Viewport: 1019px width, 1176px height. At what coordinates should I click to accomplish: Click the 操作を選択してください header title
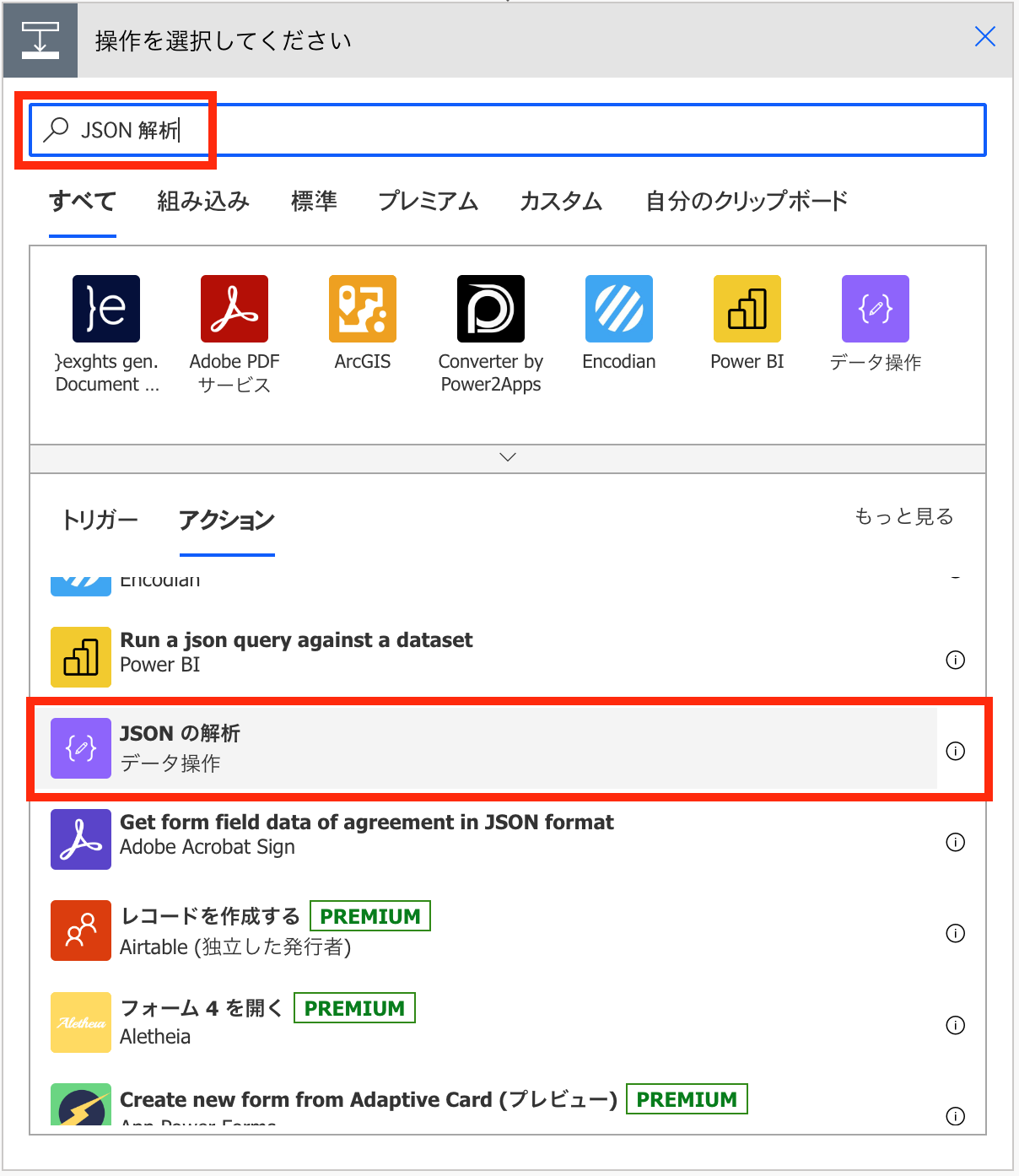pyautogui.click(x=224, y=40)
